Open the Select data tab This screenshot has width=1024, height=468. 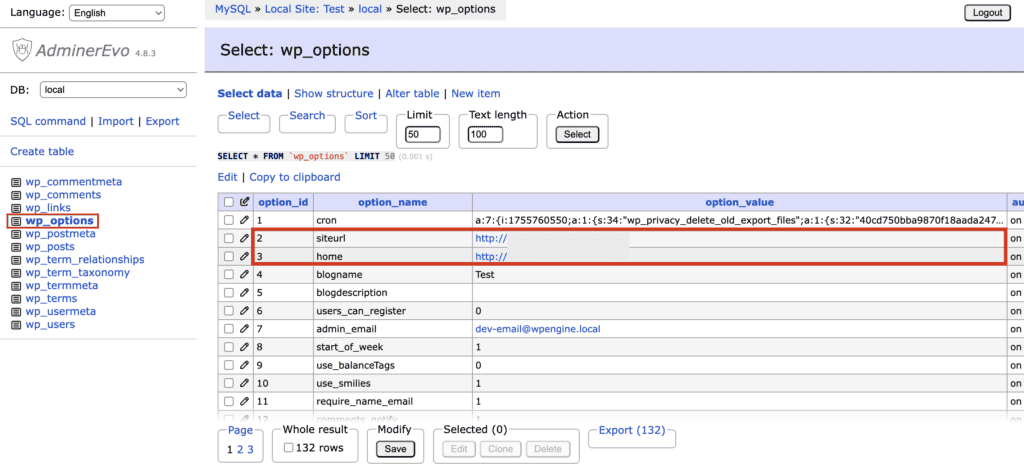249,94
